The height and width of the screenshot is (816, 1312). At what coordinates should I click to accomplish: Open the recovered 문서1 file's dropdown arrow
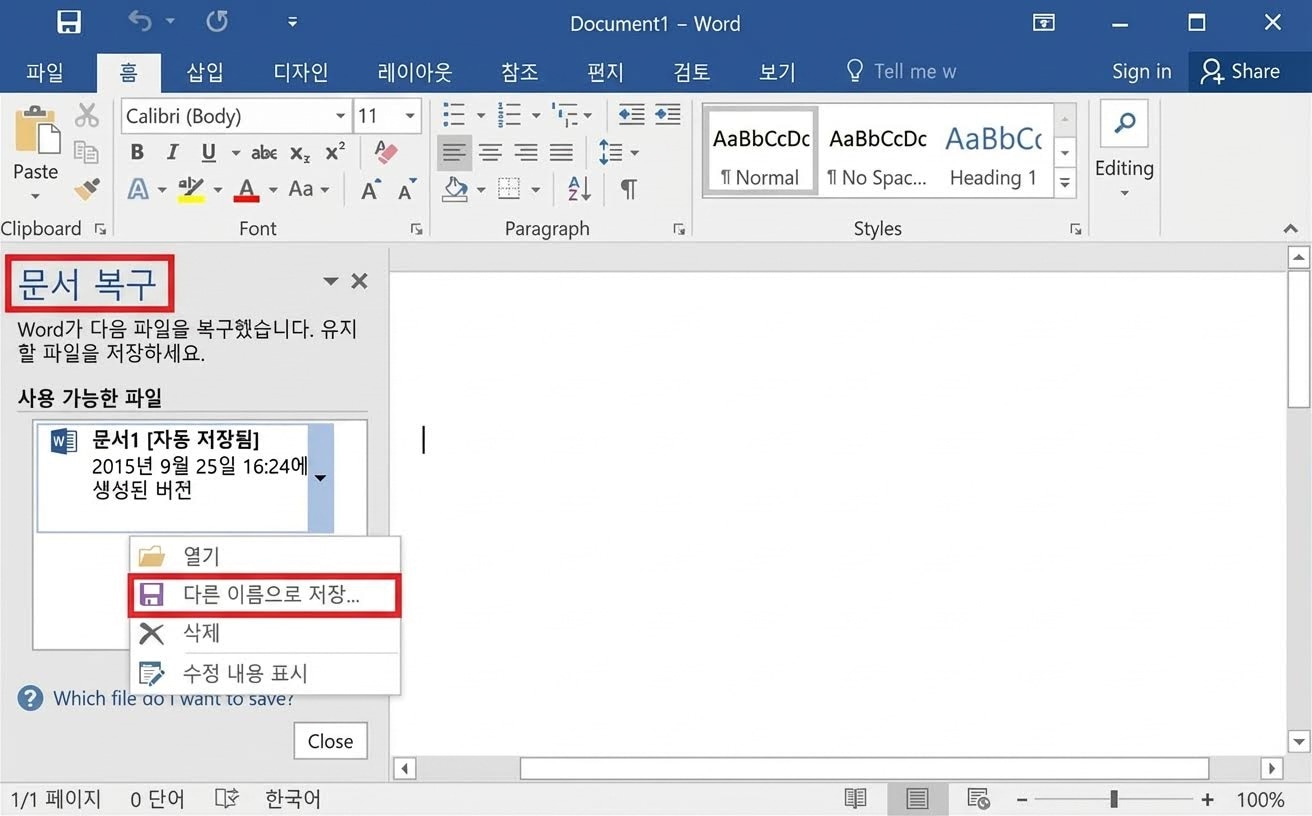pyautogui.click(x=320, y=478)
